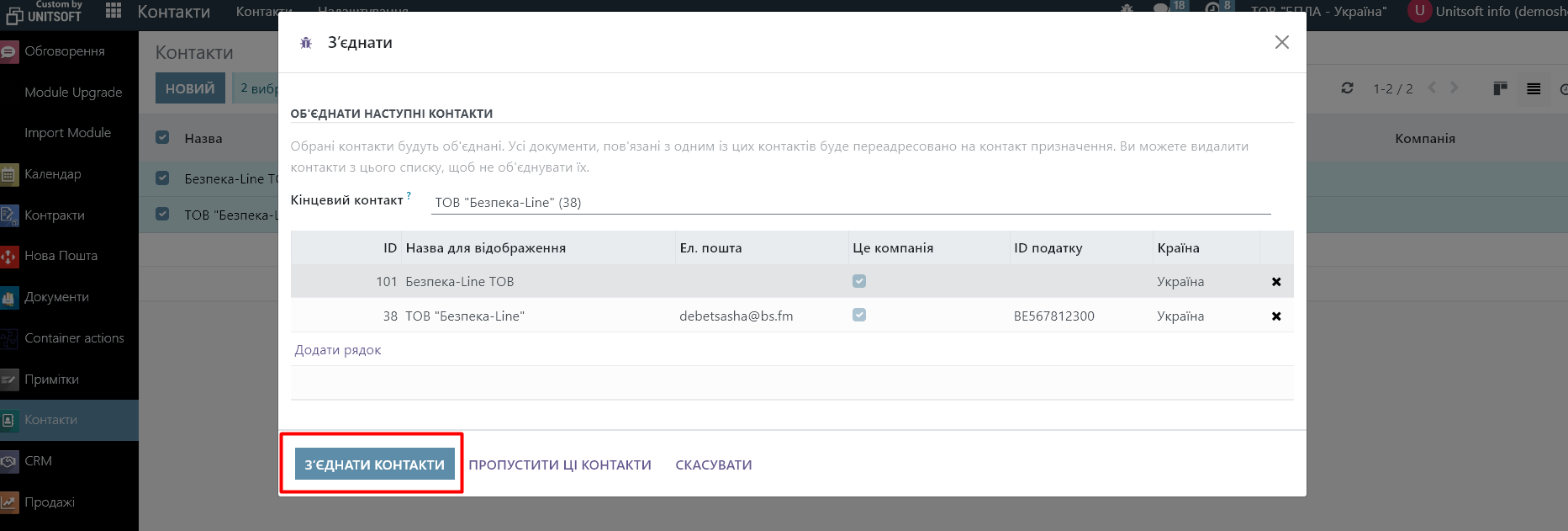The height and width of the screenshot is (531, 1568).
Task: Sort by Назва для відображення column header
Action: [x=485, y=248]
